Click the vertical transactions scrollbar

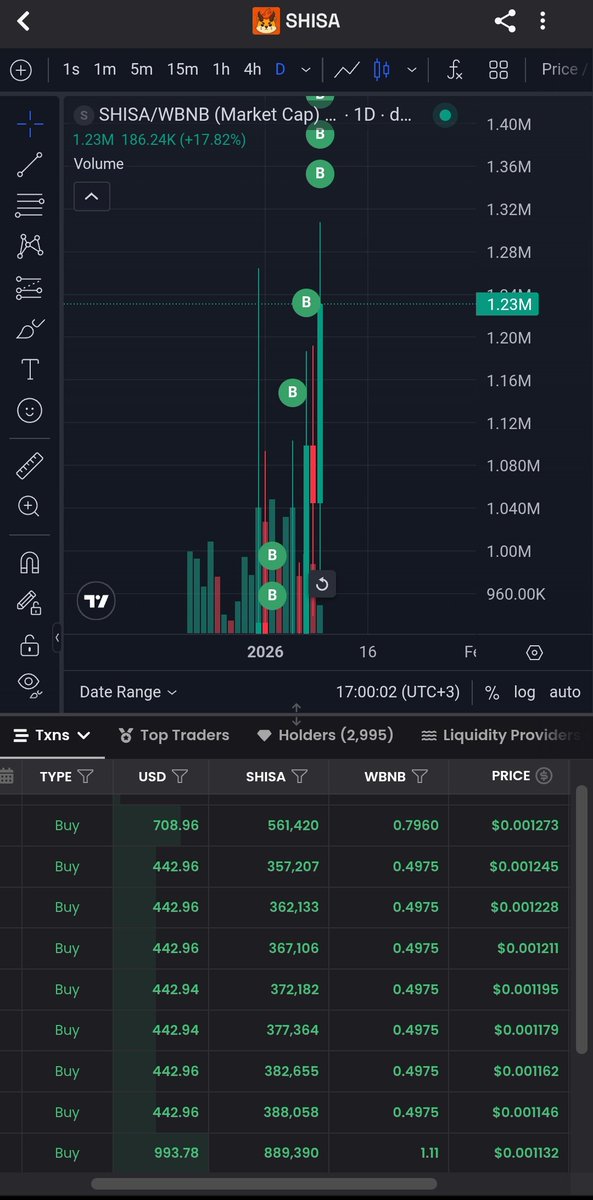[582, 918]
